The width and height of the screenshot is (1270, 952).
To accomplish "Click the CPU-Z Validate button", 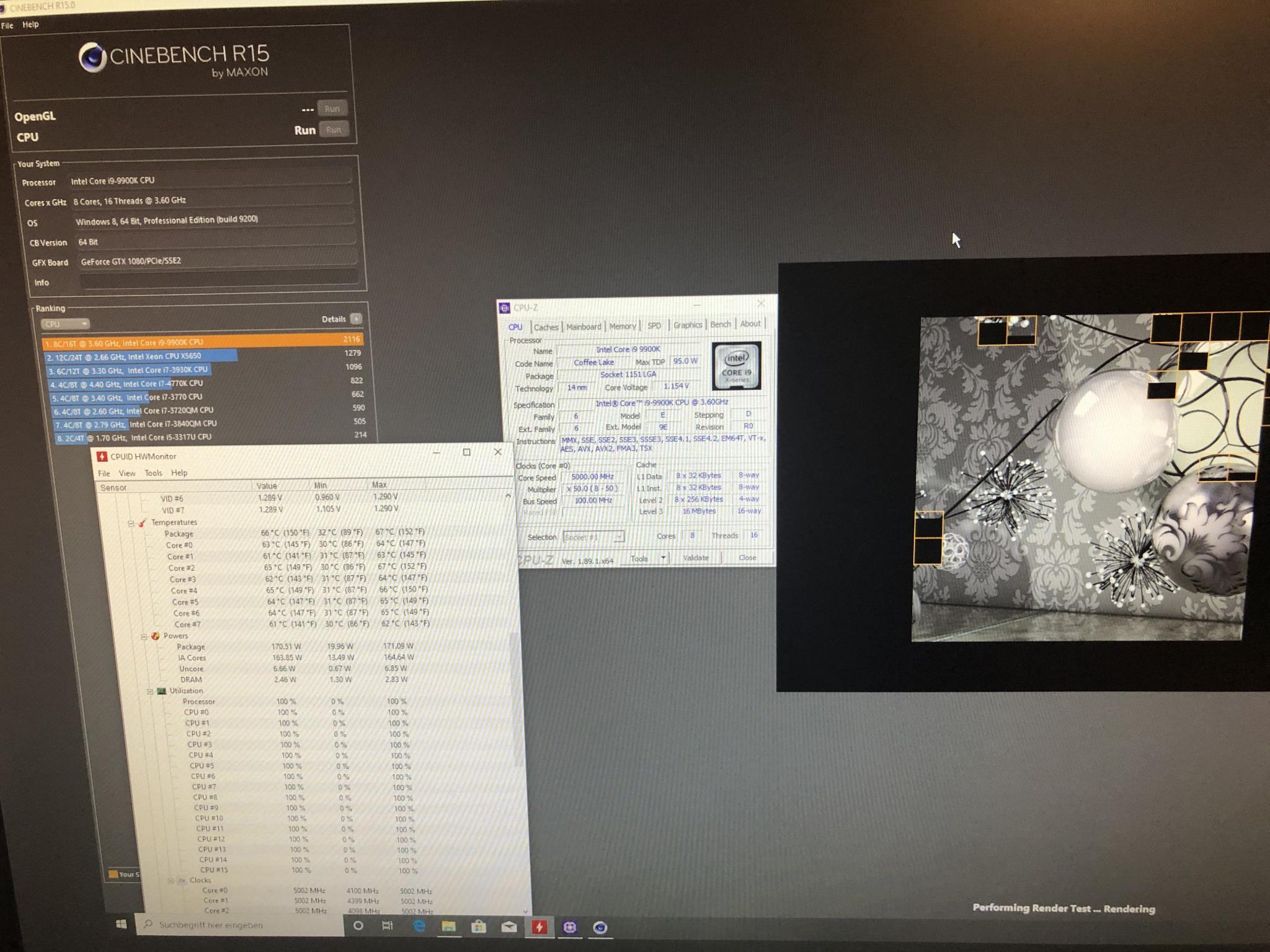I will [696, 558].
